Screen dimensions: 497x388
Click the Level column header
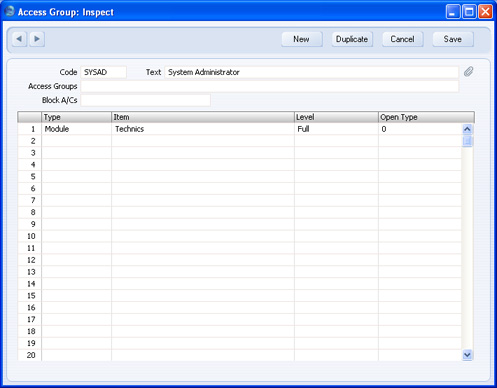tap(336, 117)
